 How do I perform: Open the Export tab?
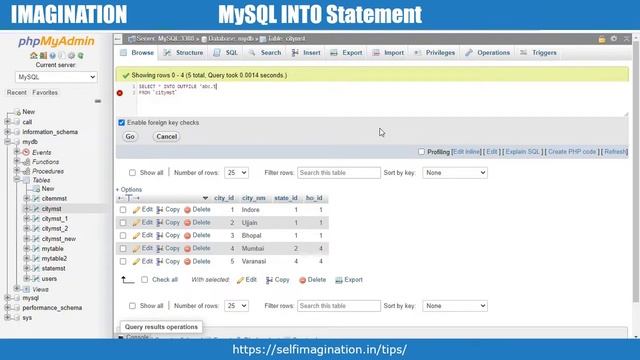[x=346, y=53]
